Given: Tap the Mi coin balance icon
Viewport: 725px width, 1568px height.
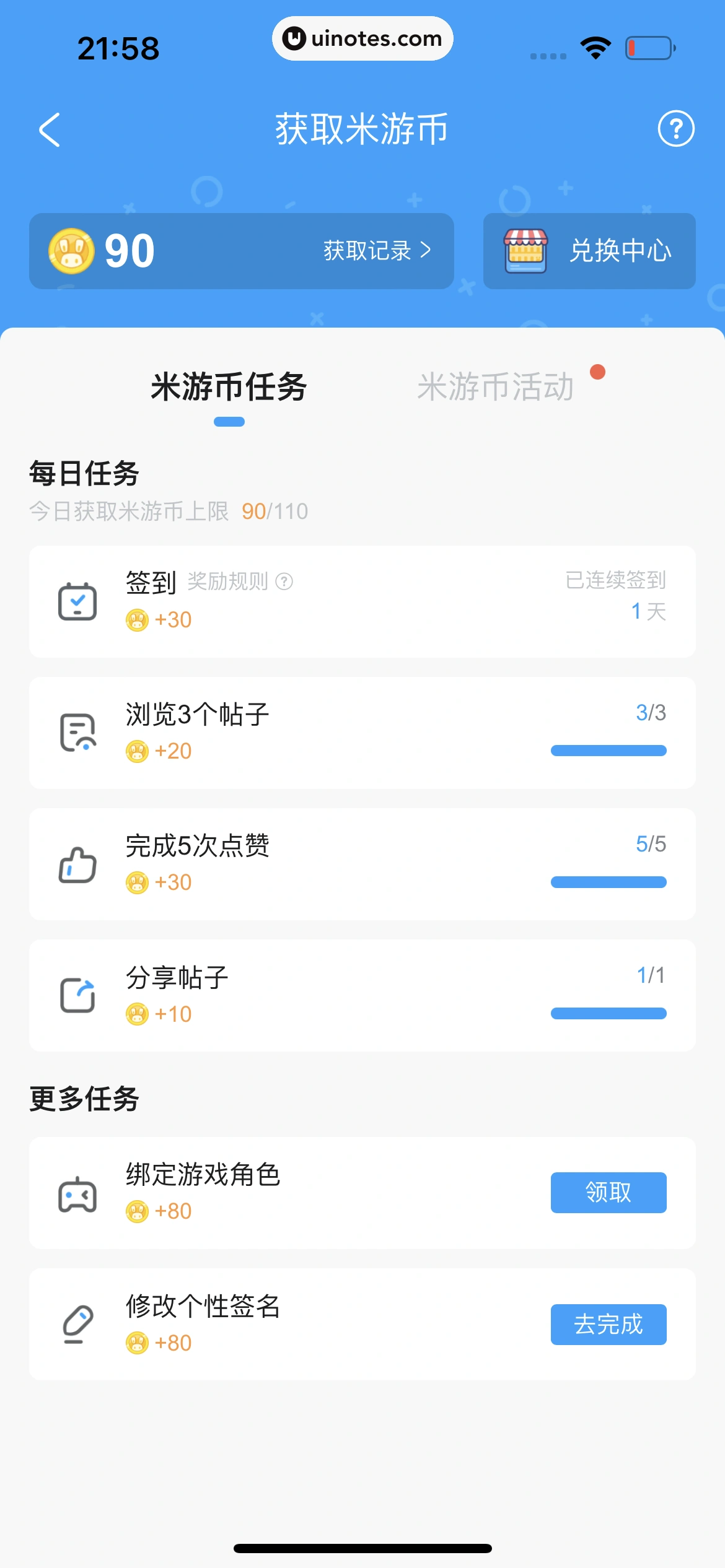Looking at the screenshot, I should click(71, 251).
